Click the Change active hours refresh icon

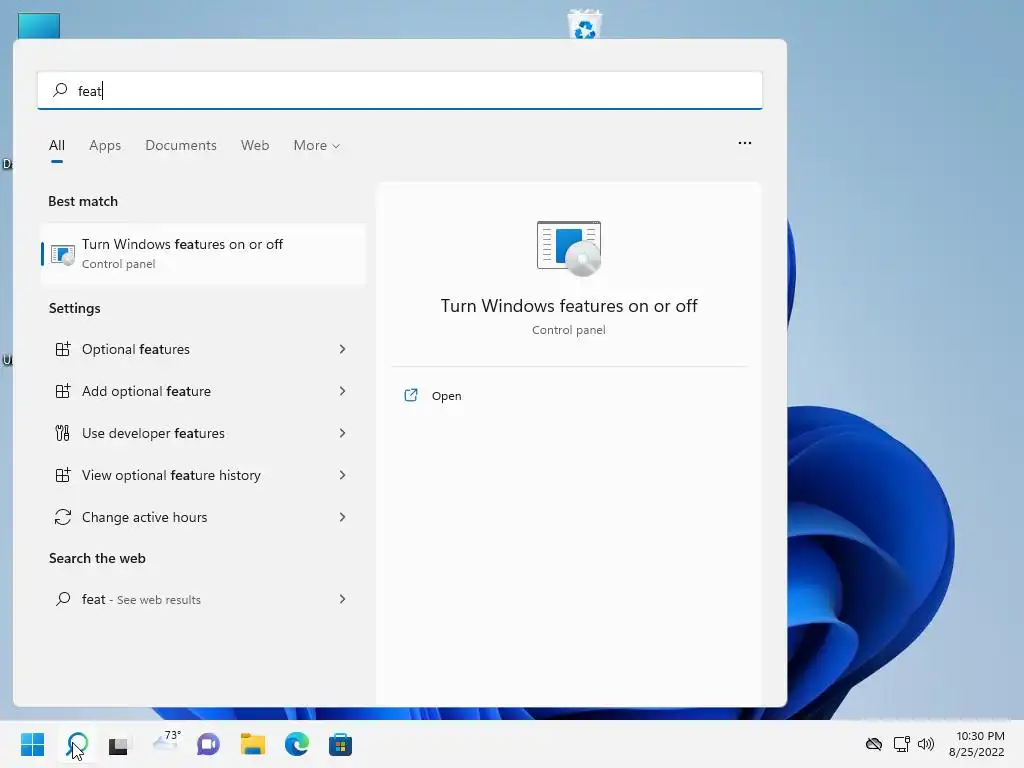(x=63, y=517)
